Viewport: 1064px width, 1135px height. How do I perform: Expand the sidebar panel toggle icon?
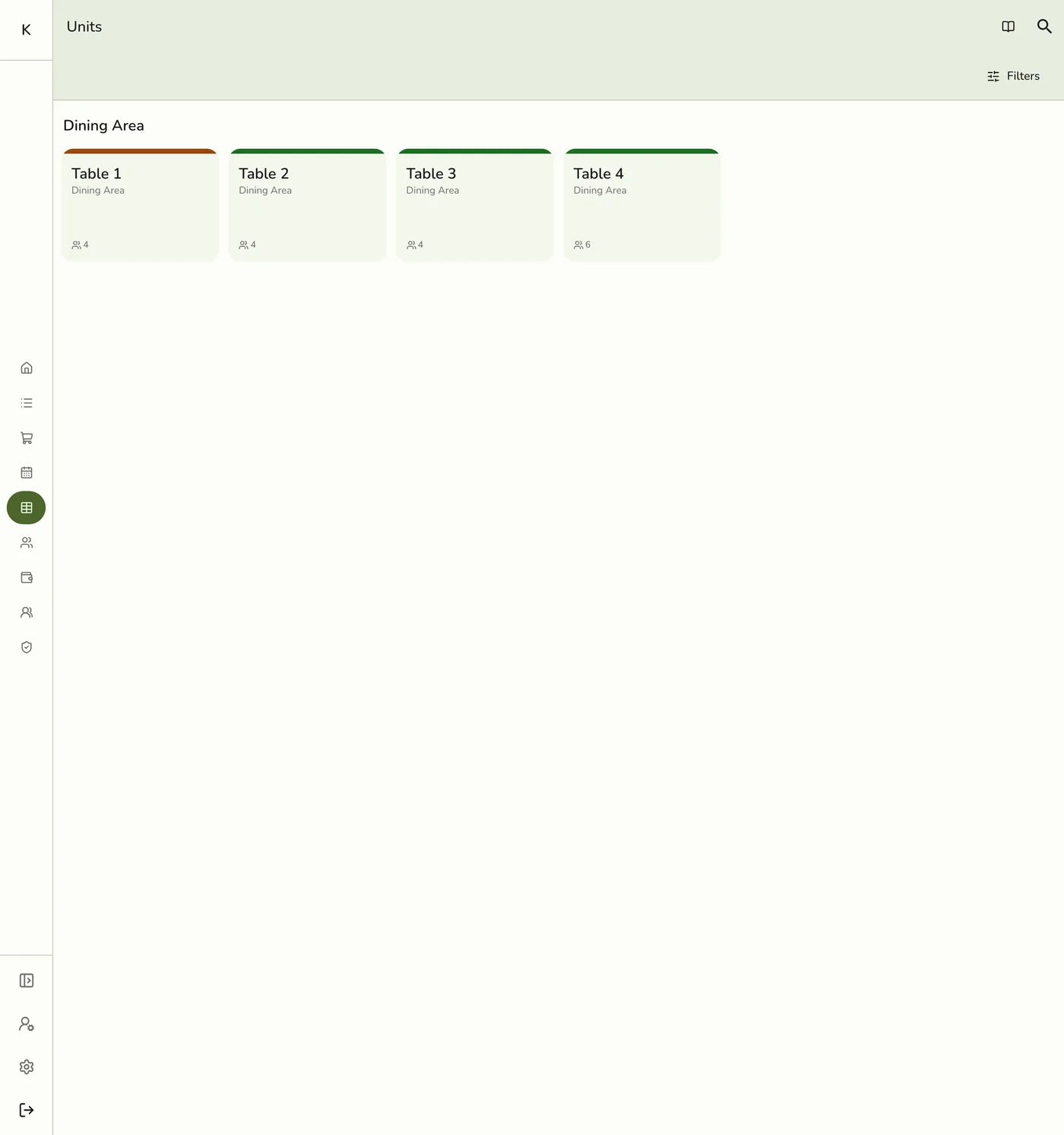click(x=27, y=981)
